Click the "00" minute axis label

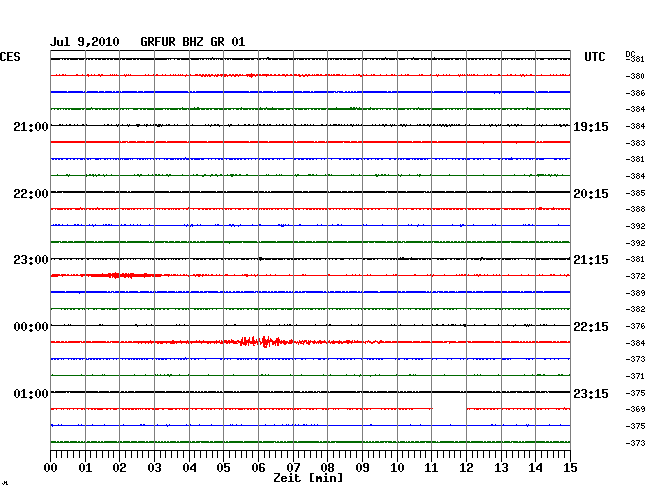click(51, 468)
